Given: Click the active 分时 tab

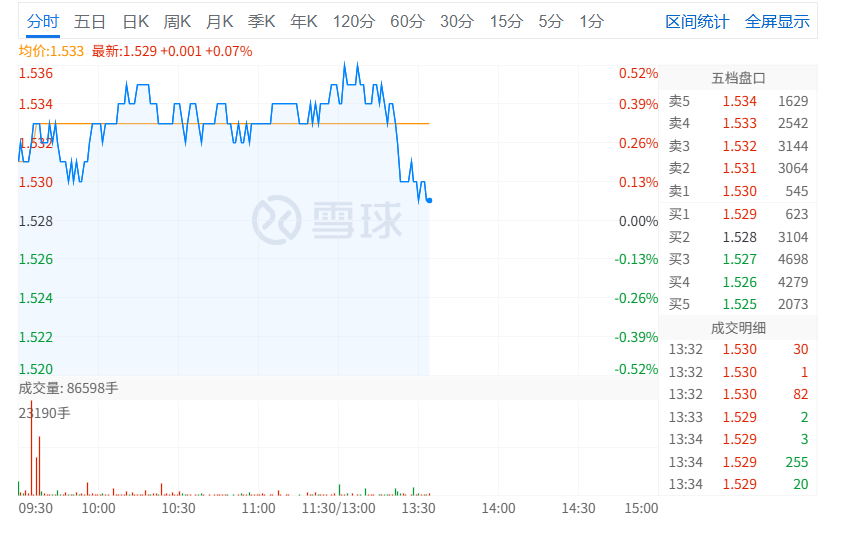Looking at the screenshot, I should [x=43, y=21].
